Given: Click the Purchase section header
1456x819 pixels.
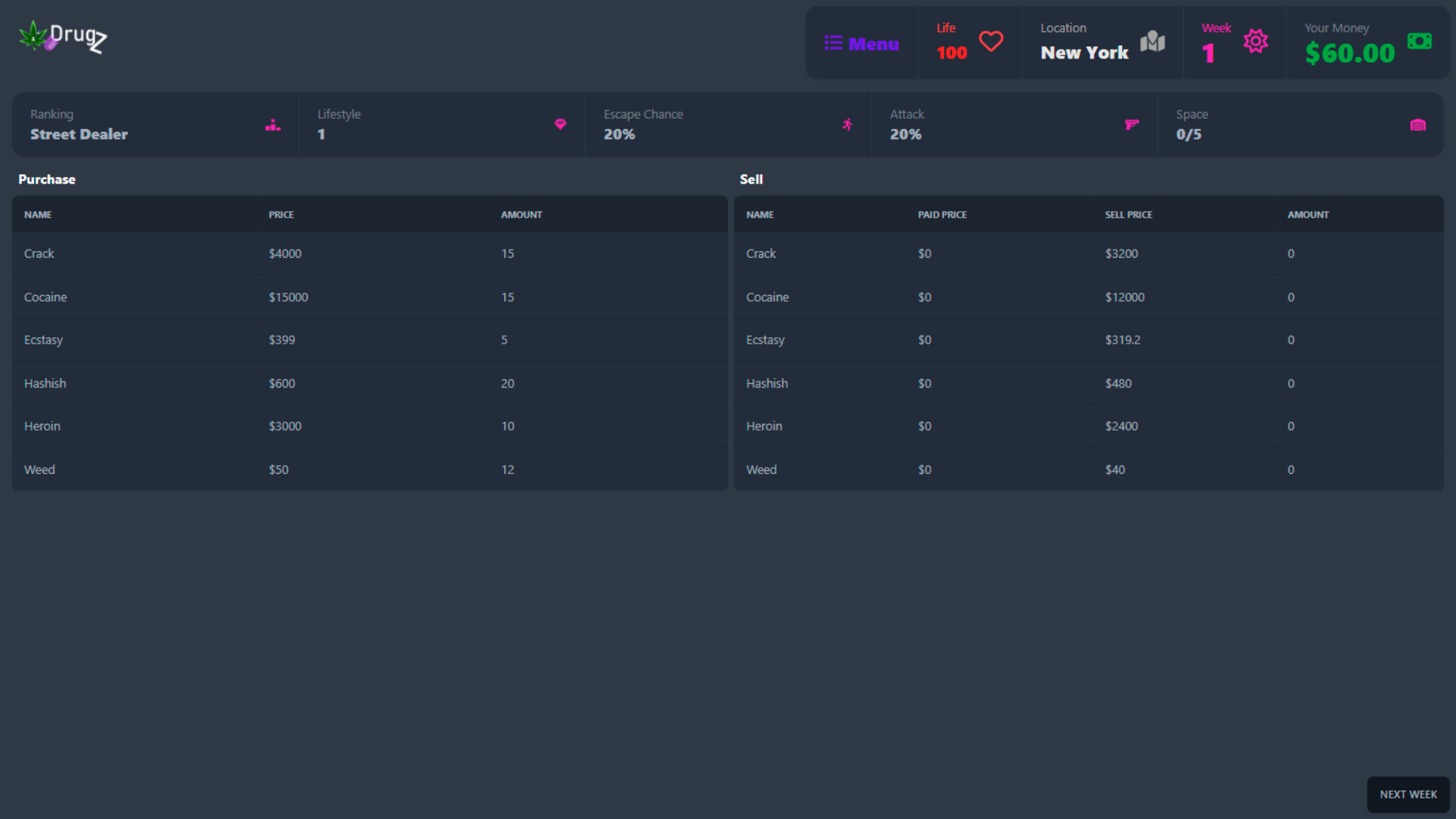Looking at the screenshot, I should tap(46, 180).
